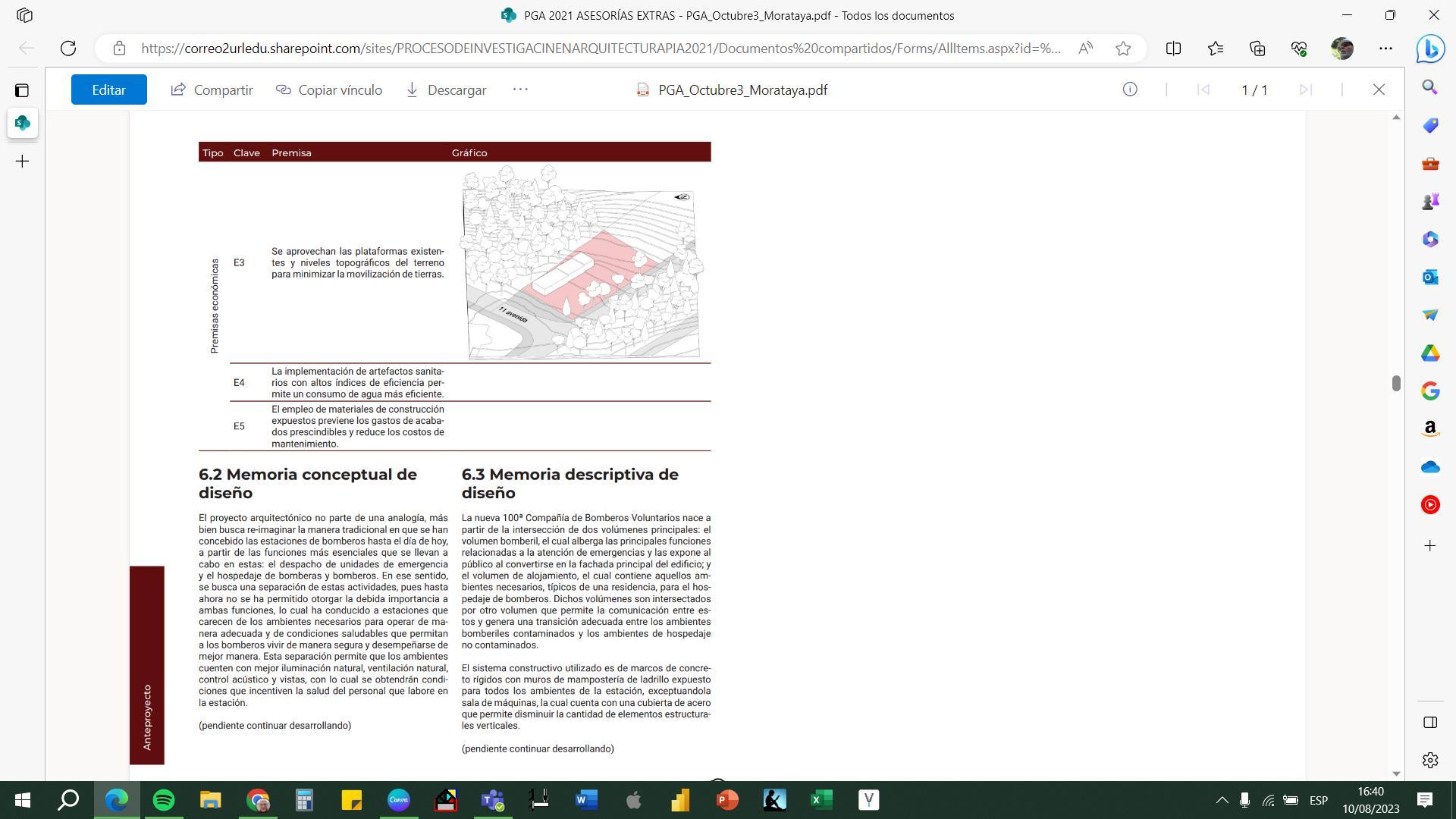The image size is (1456, 819).
Task: Open the sidebar settings gear
Action: [1430, 760]
